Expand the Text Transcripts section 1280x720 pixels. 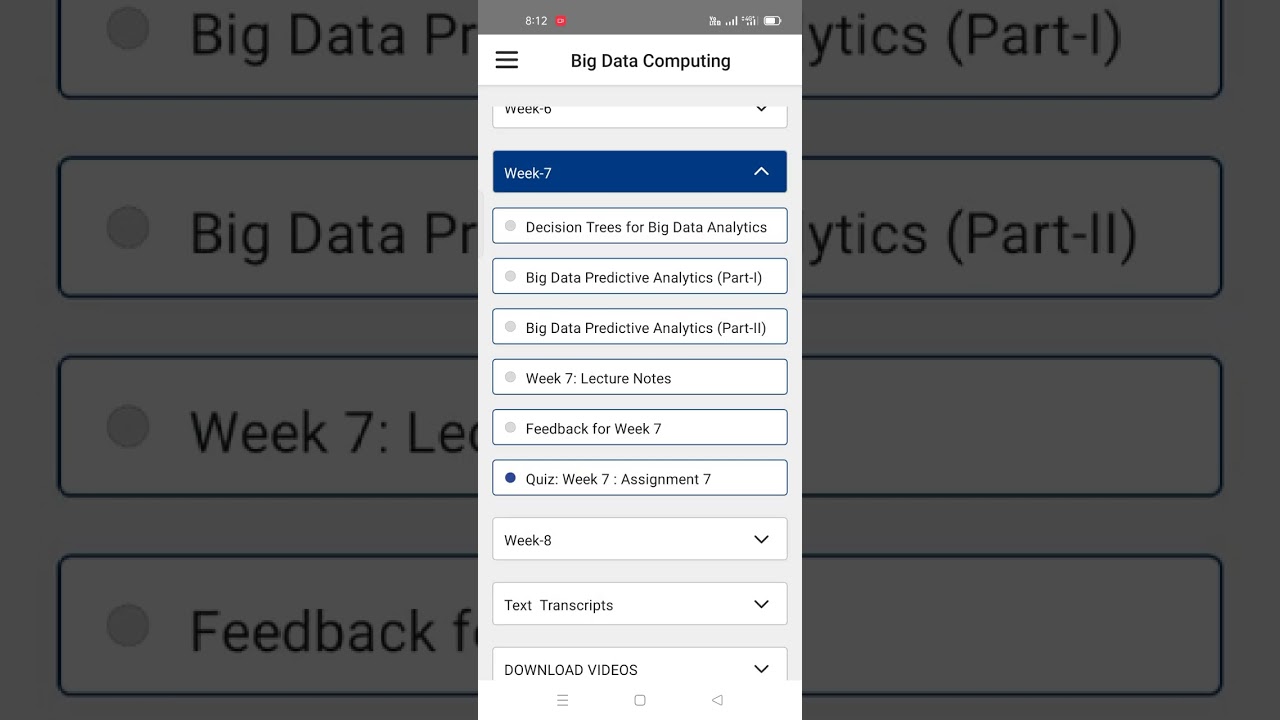[x=640, y=604]
